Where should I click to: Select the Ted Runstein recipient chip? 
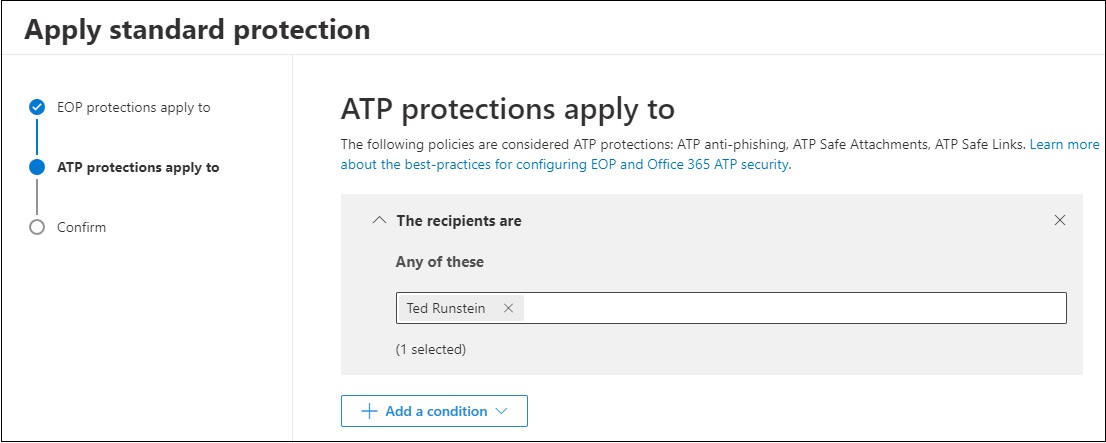tap(446, 308)
